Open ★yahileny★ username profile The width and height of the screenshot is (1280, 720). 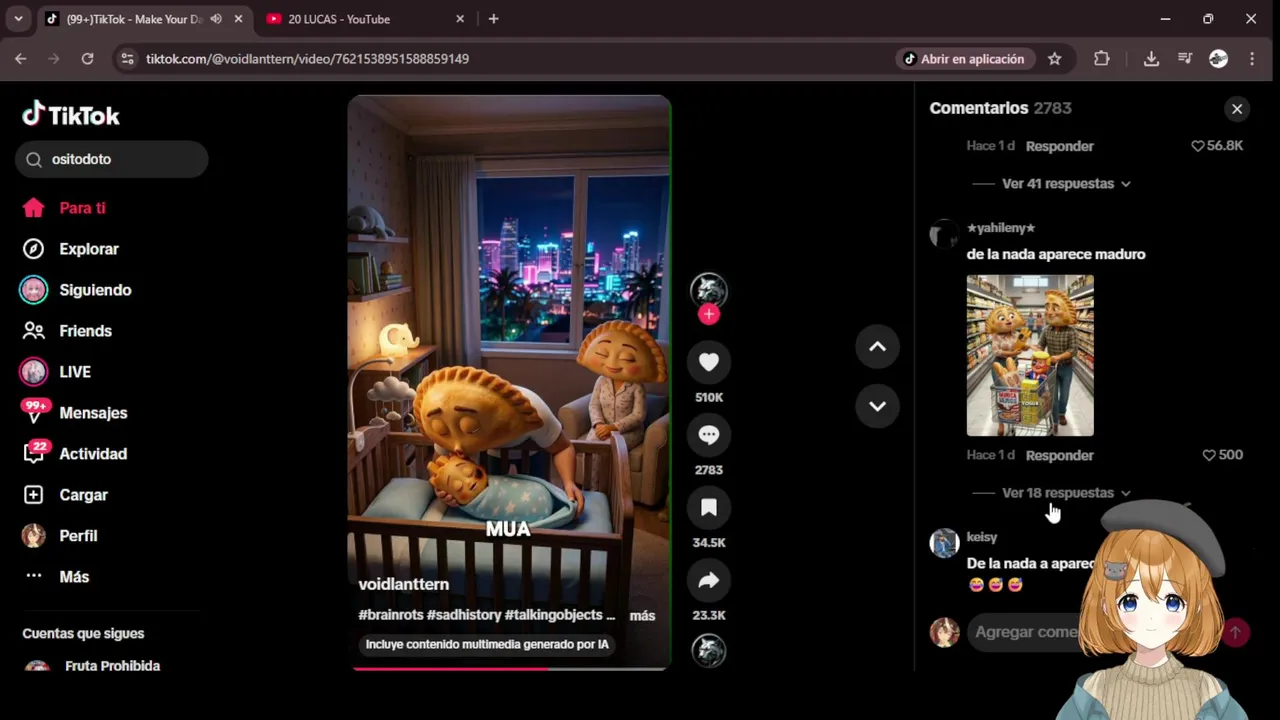pyautogui.click(x=1000, y=228)
